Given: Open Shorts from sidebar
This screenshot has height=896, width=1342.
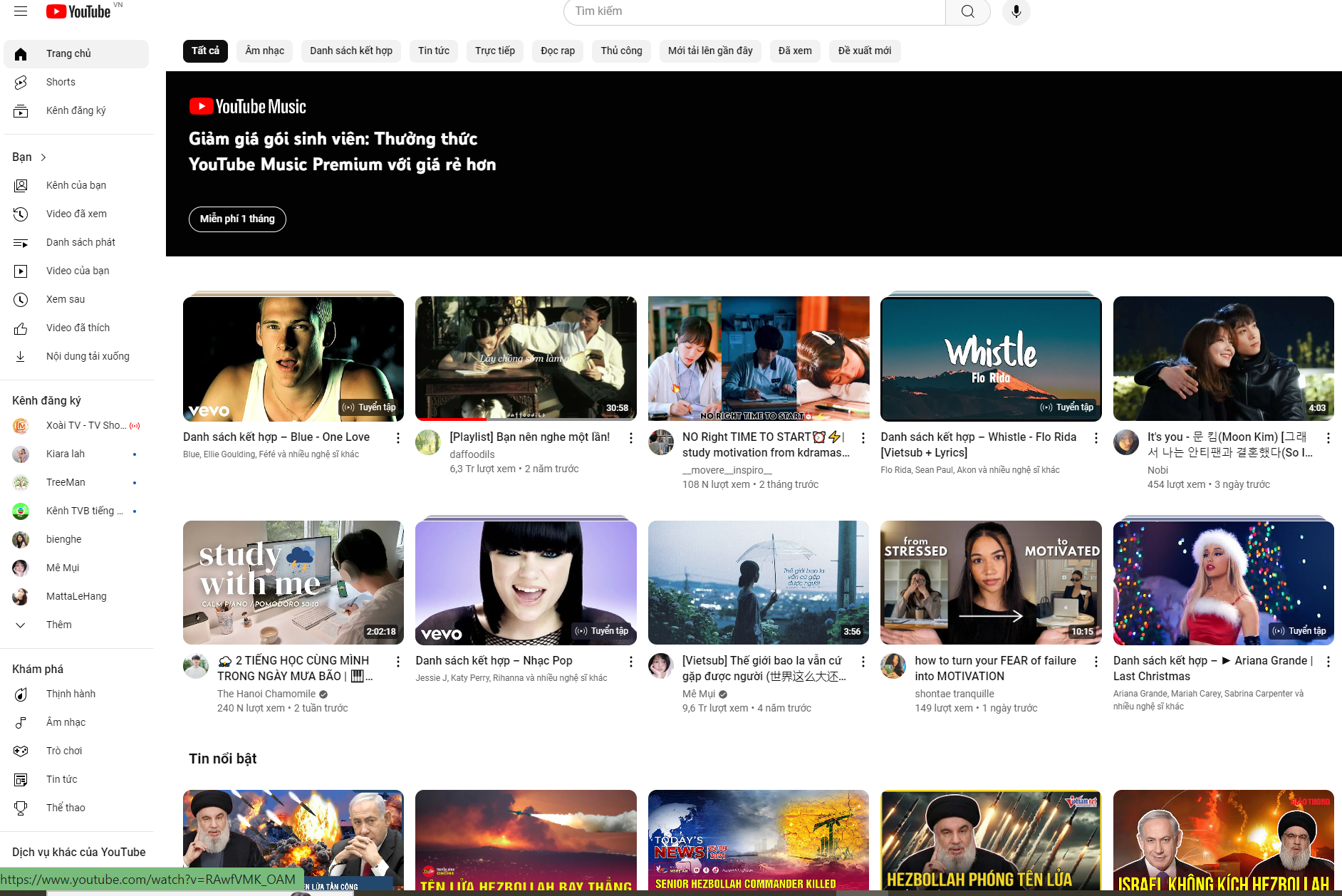Looking at the screenshot, I should pyautogui.click(x=76, y=83).
